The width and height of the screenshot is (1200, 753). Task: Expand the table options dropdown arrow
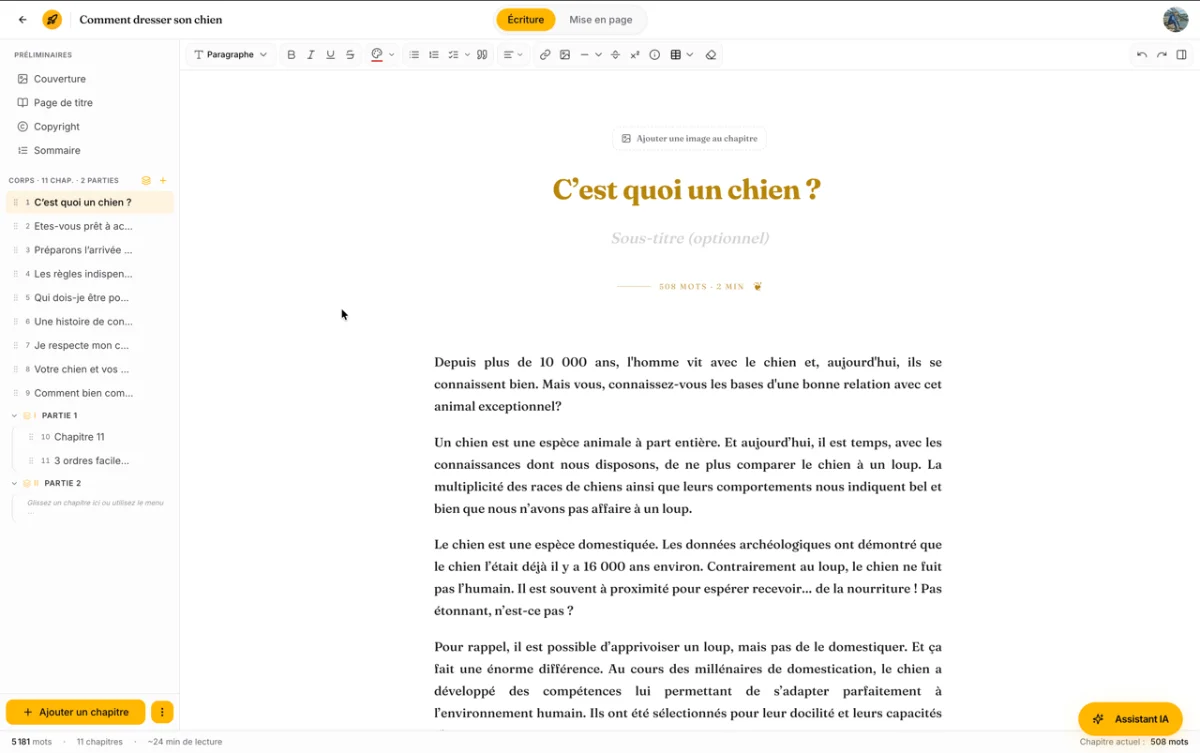pos(690,55)
